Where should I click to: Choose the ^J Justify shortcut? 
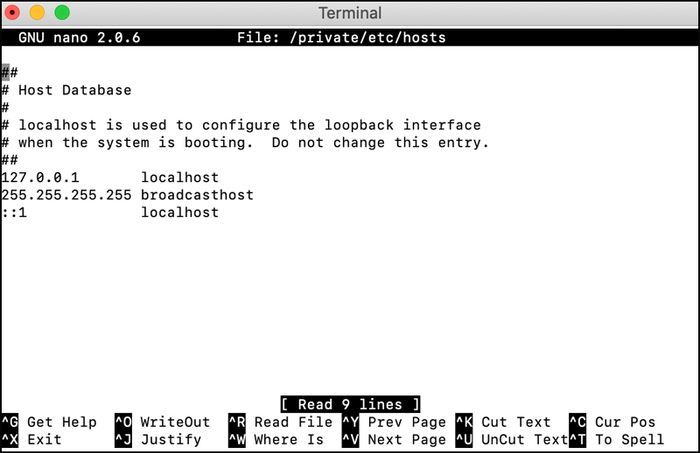[158, 439]
